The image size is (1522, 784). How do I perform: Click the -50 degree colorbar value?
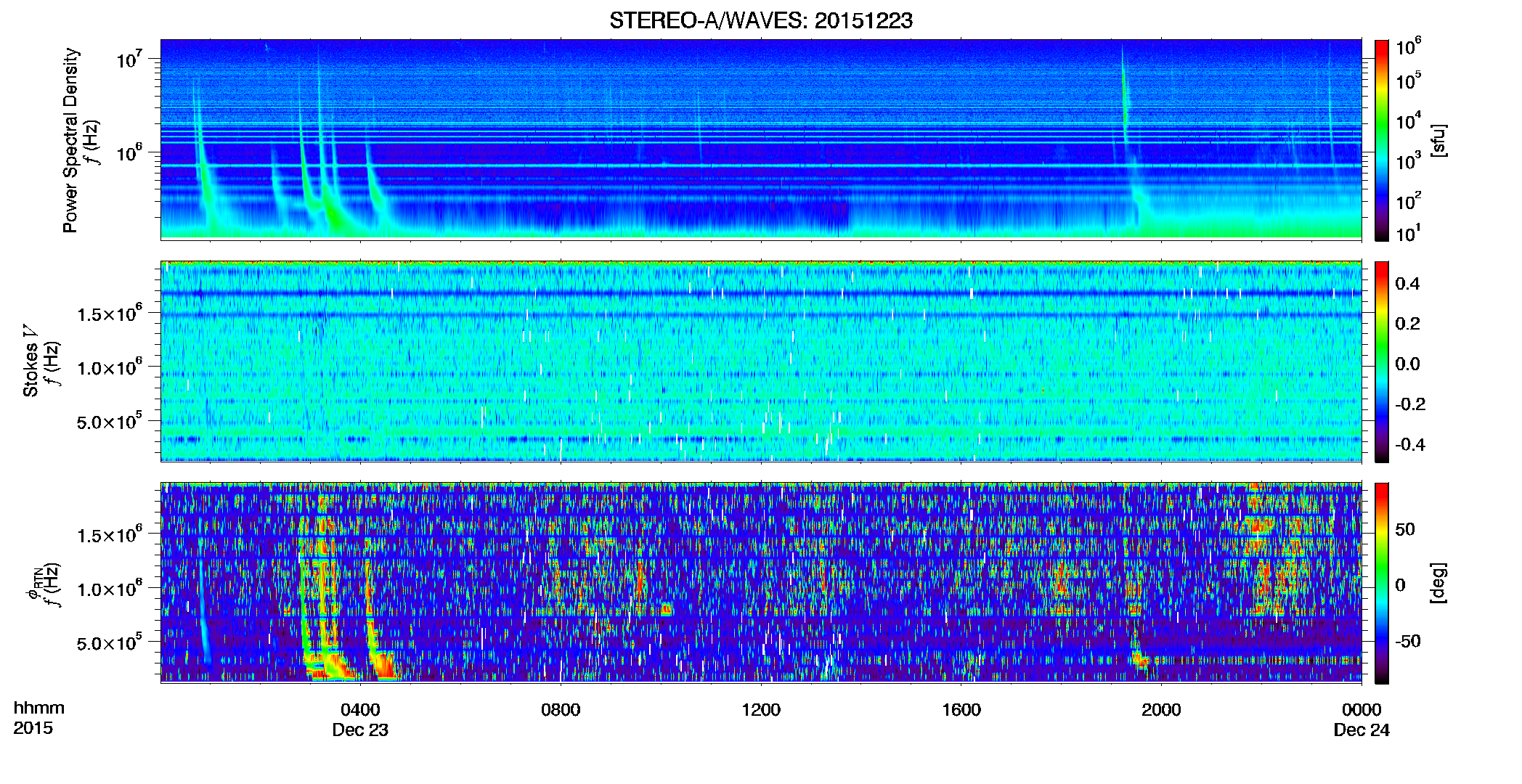1408,641
